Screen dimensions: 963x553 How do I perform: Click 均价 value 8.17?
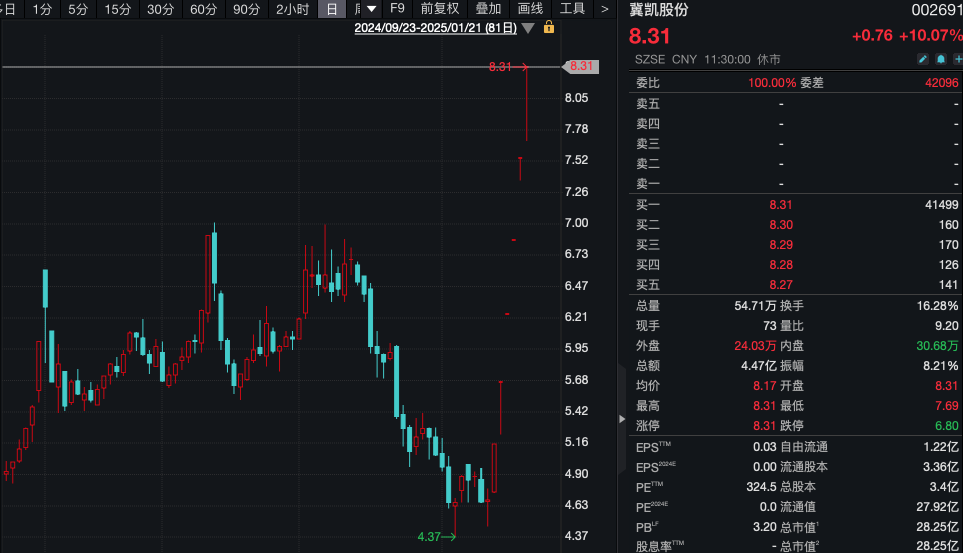pos(765,386)
